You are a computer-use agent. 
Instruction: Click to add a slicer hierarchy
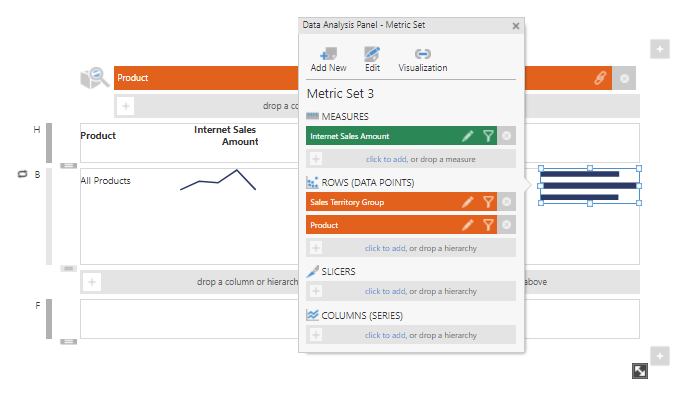click(385, 291)
